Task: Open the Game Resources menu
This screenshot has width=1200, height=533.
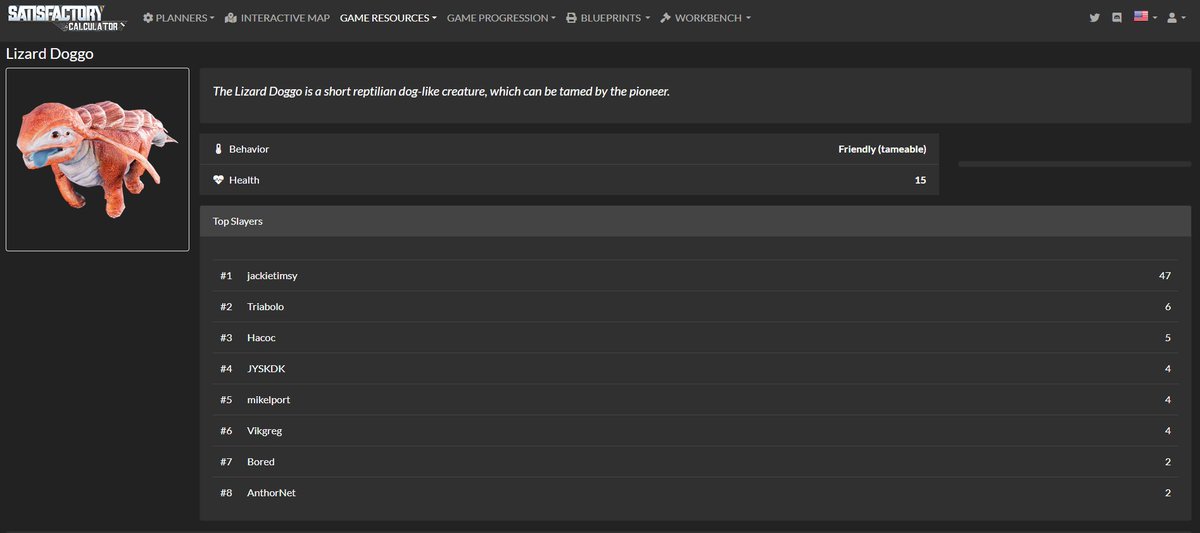Action: click(x=388, y=18)
